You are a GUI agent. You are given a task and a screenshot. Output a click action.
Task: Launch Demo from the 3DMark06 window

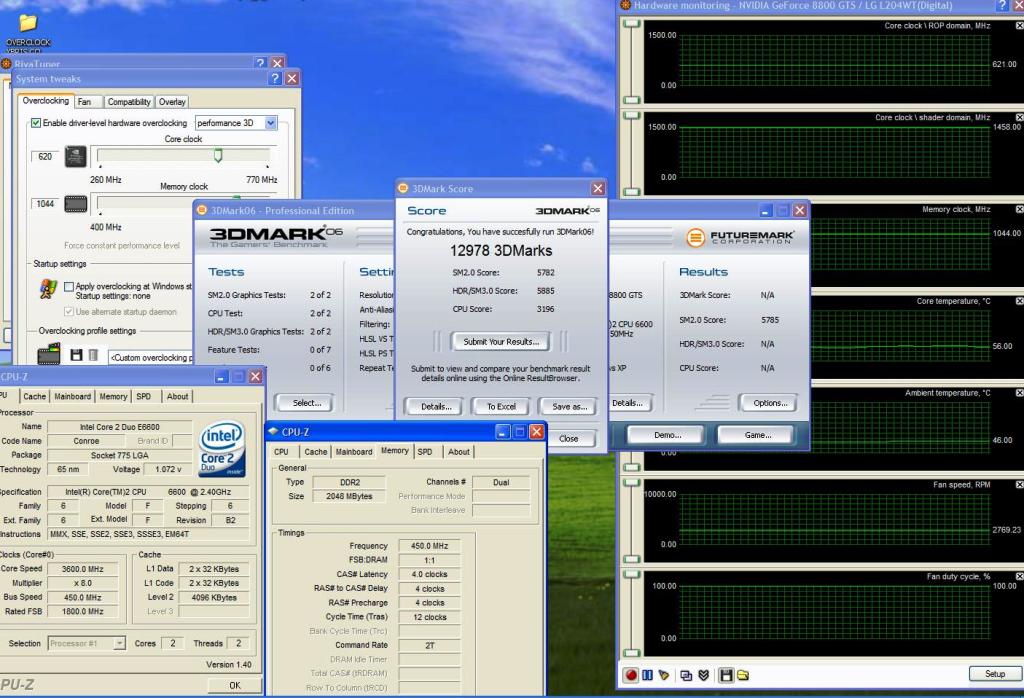pyautogui.click(x=667, y=435)
